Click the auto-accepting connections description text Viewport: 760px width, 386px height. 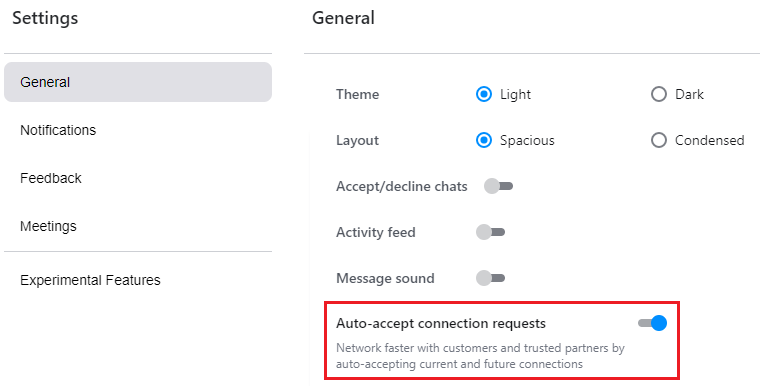pos(480,356)
